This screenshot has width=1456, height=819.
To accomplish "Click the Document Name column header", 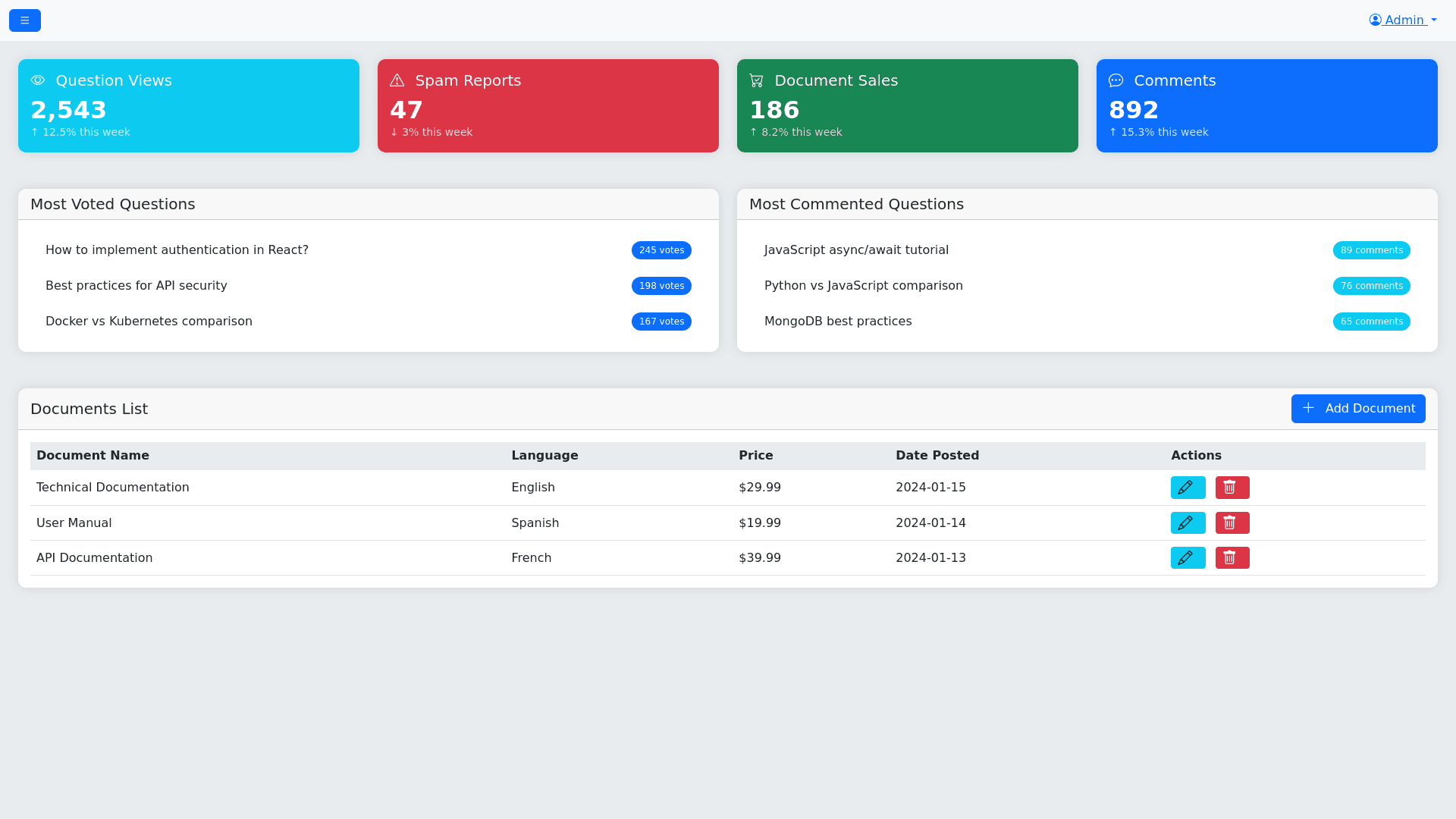I will tap(93, 456).
